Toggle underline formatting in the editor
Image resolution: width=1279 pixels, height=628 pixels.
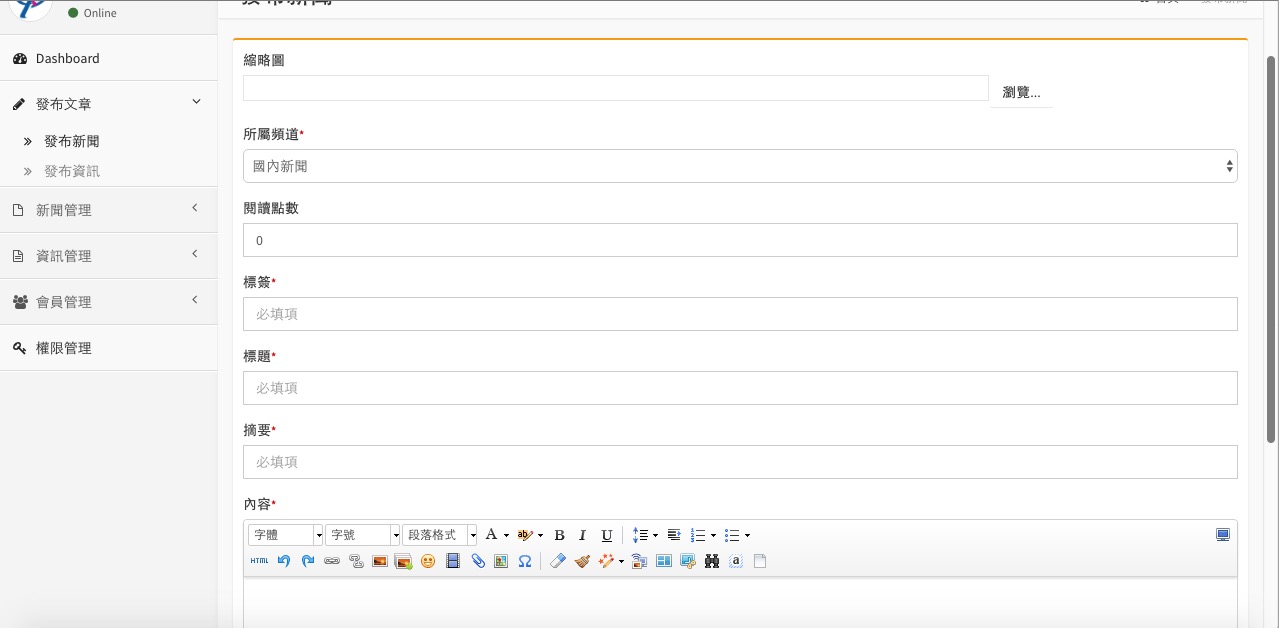[606, 536]
